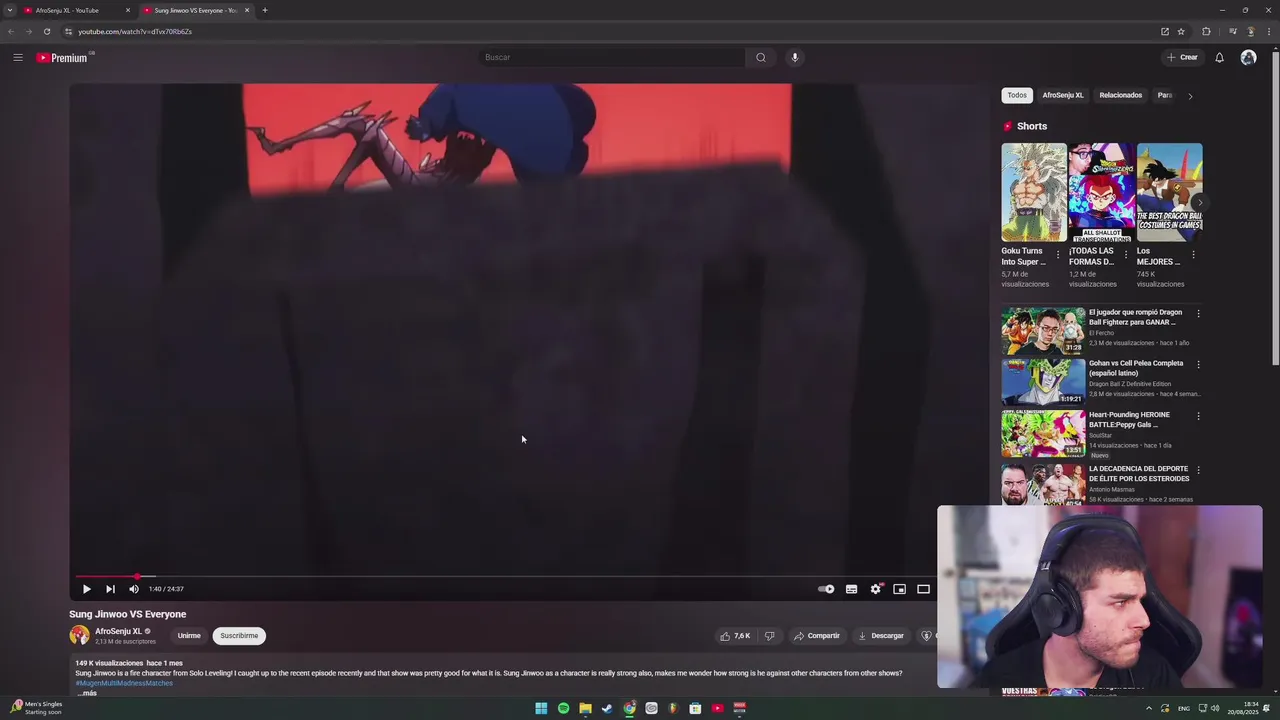Mute the video volume
1280x720 pixels.
134,589
